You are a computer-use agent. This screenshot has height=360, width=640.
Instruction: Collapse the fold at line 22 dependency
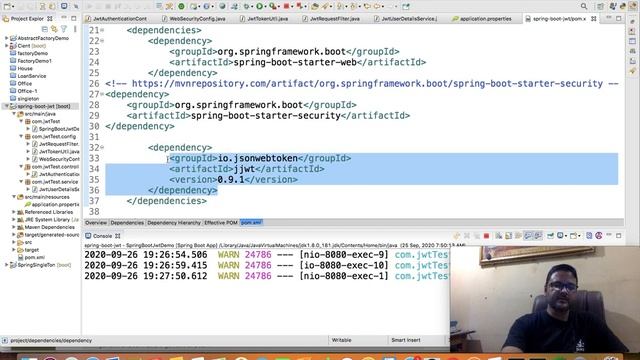pyautogui.click(x=102, y=41)
